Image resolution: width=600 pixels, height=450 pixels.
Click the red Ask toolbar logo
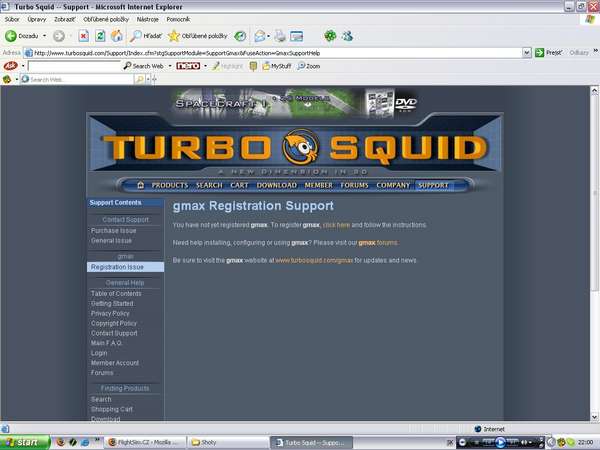[x=10, y=66]
